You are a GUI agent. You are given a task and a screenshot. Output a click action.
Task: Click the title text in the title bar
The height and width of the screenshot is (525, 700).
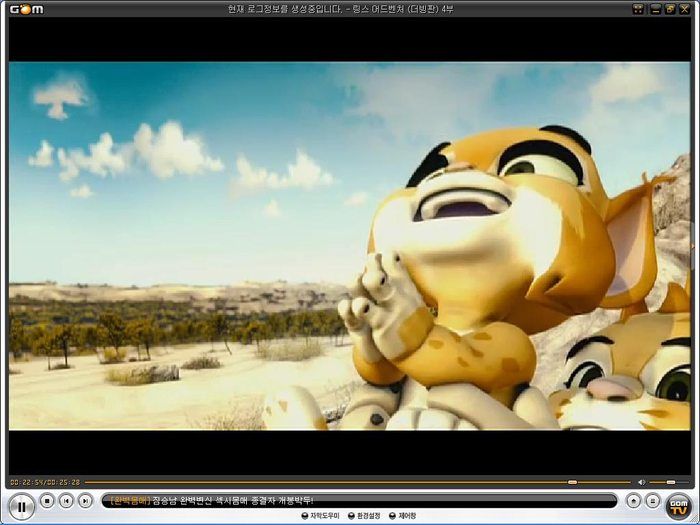tap(341, 9)
